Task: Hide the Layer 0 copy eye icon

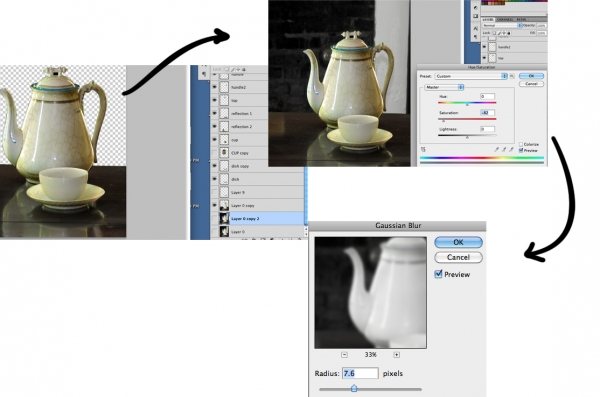Action: pyautogui.click(x=214, y=205)
